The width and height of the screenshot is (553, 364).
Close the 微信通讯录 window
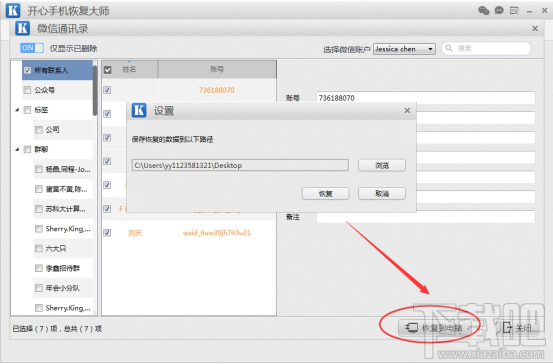click(535, 29)
